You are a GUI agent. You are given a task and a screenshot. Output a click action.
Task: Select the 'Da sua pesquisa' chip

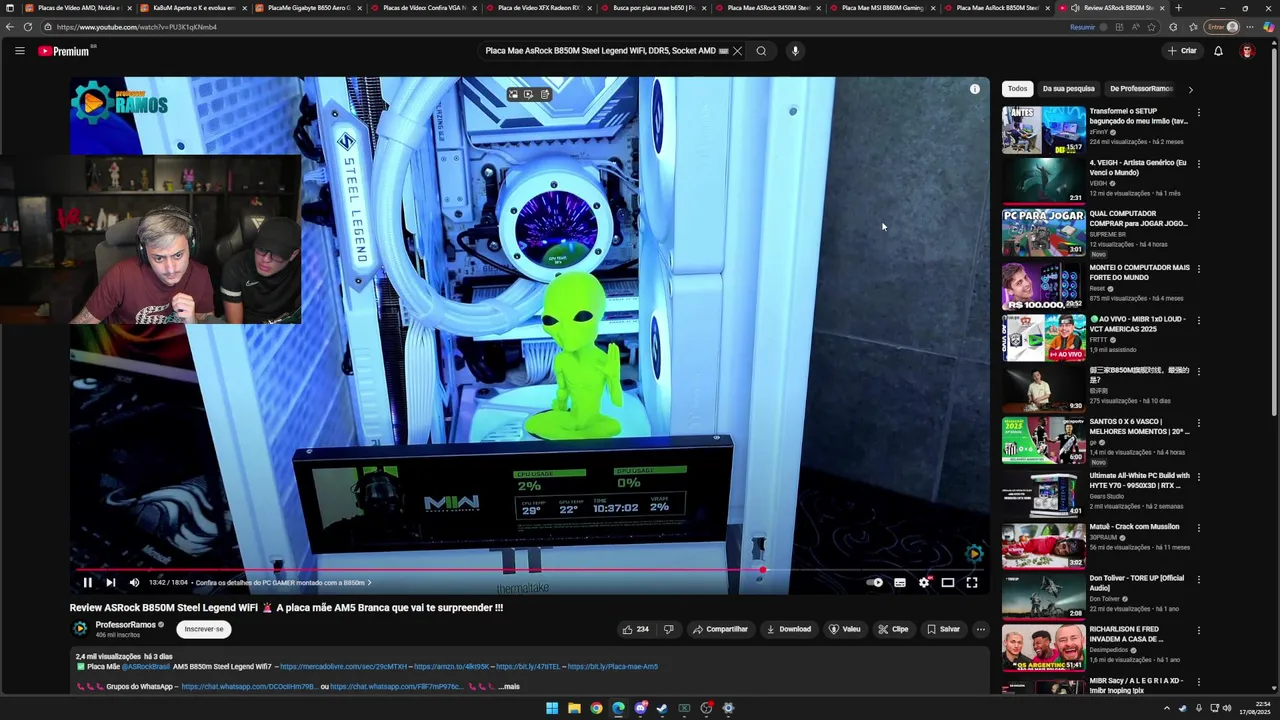tap(1068, 89)
